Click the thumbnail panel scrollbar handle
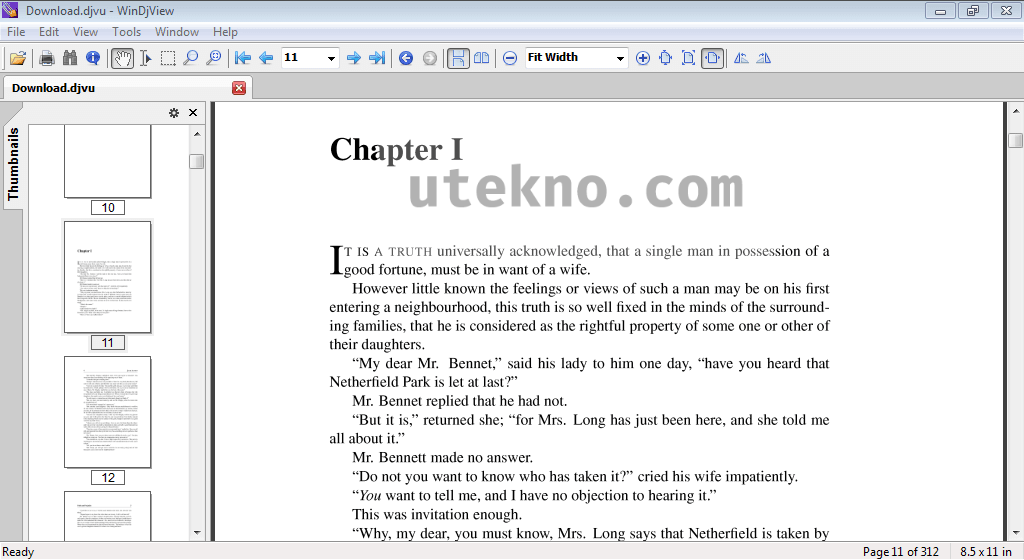 coord(197,161)
